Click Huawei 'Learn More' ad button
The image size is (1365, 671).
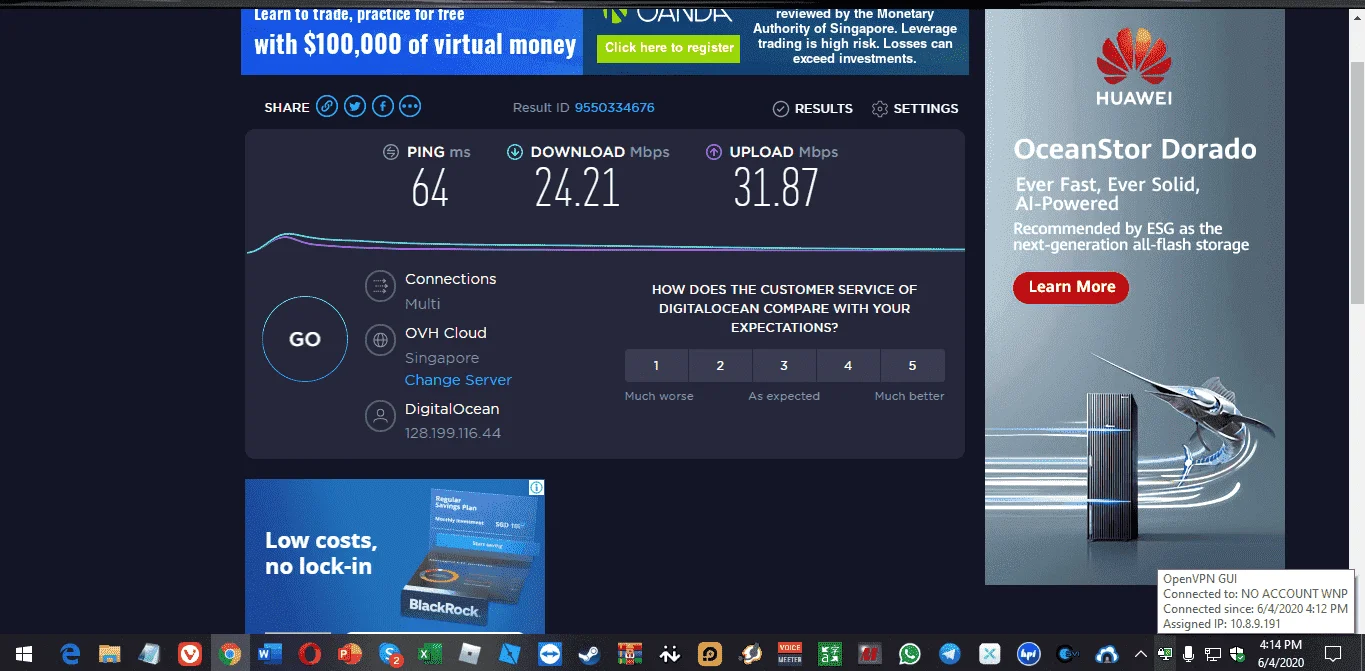[x=1071, y=287]
